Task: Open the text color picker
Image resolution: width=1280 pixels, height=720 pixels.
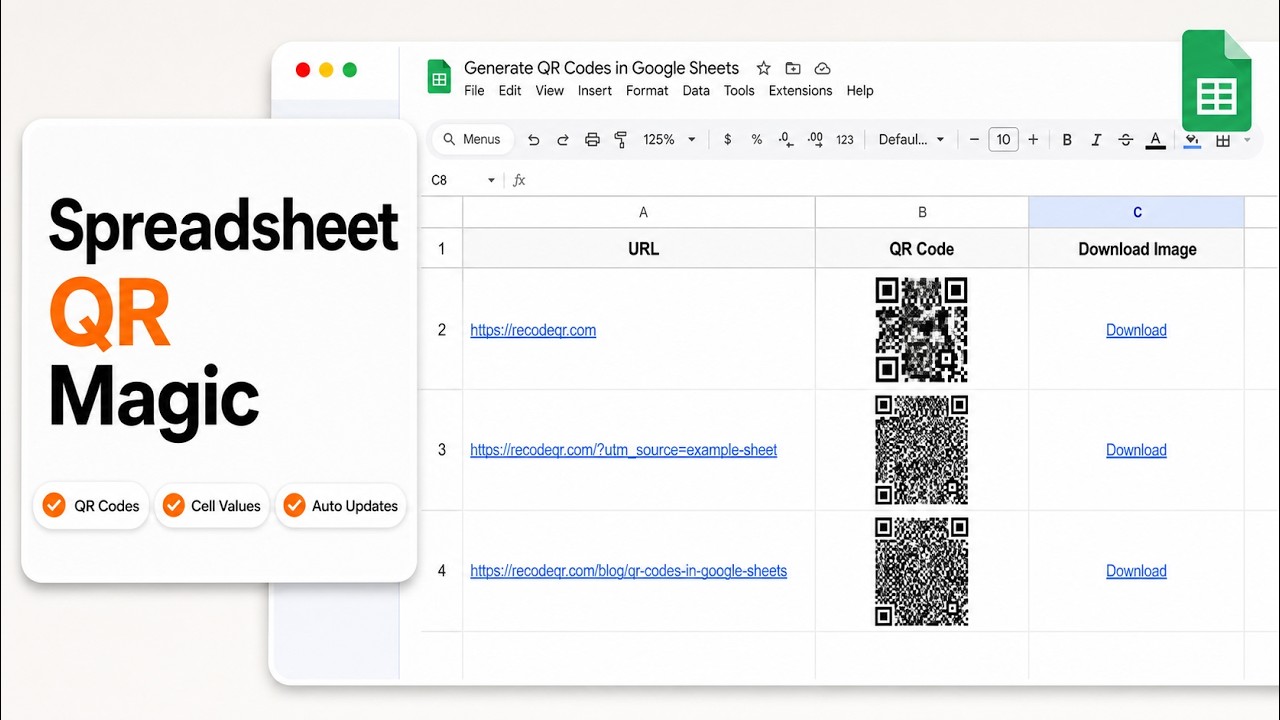Action: (1155, 140)
